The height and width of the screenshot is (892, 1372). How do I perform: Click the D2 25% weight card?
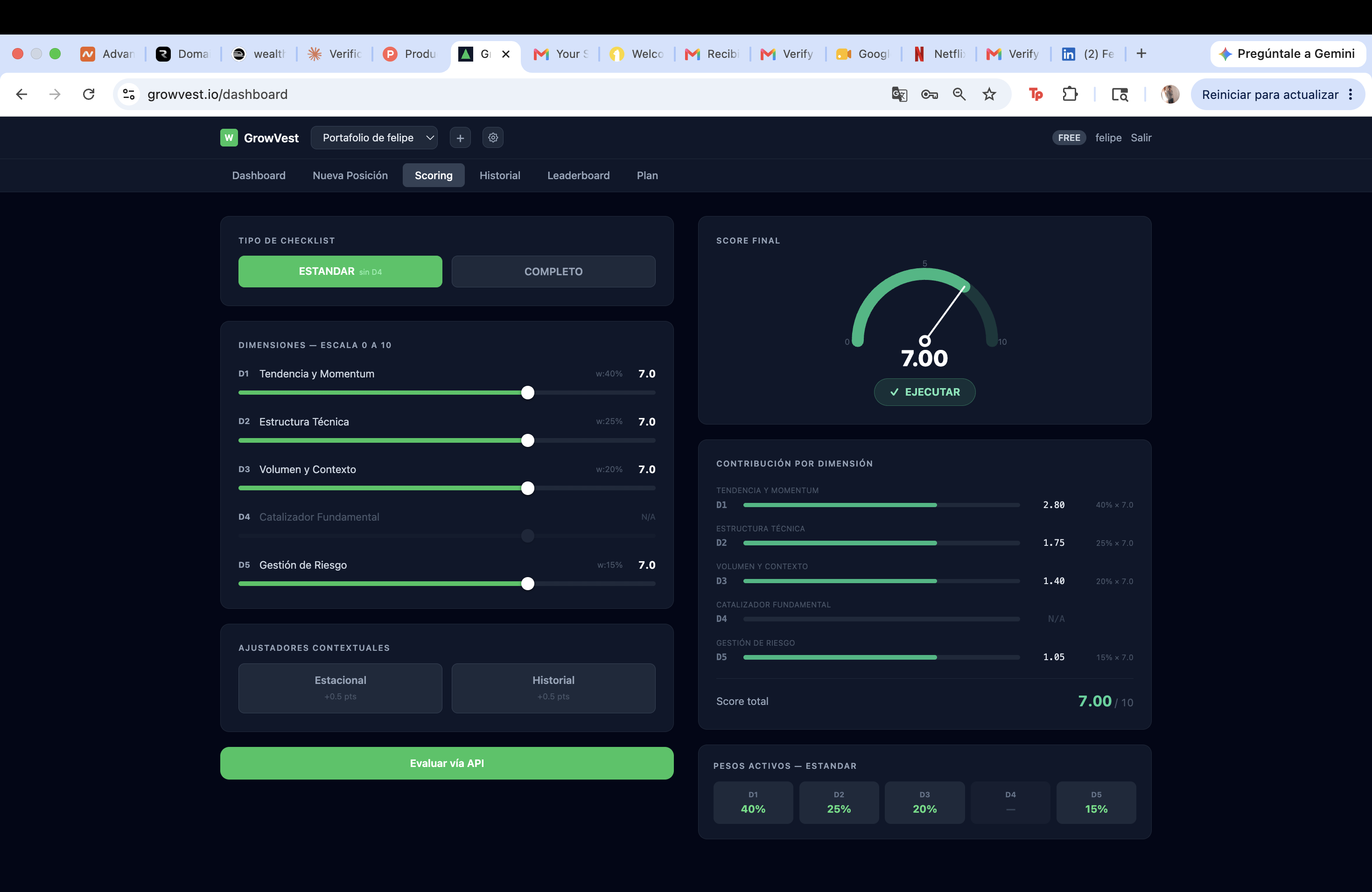tap(839, 802)
